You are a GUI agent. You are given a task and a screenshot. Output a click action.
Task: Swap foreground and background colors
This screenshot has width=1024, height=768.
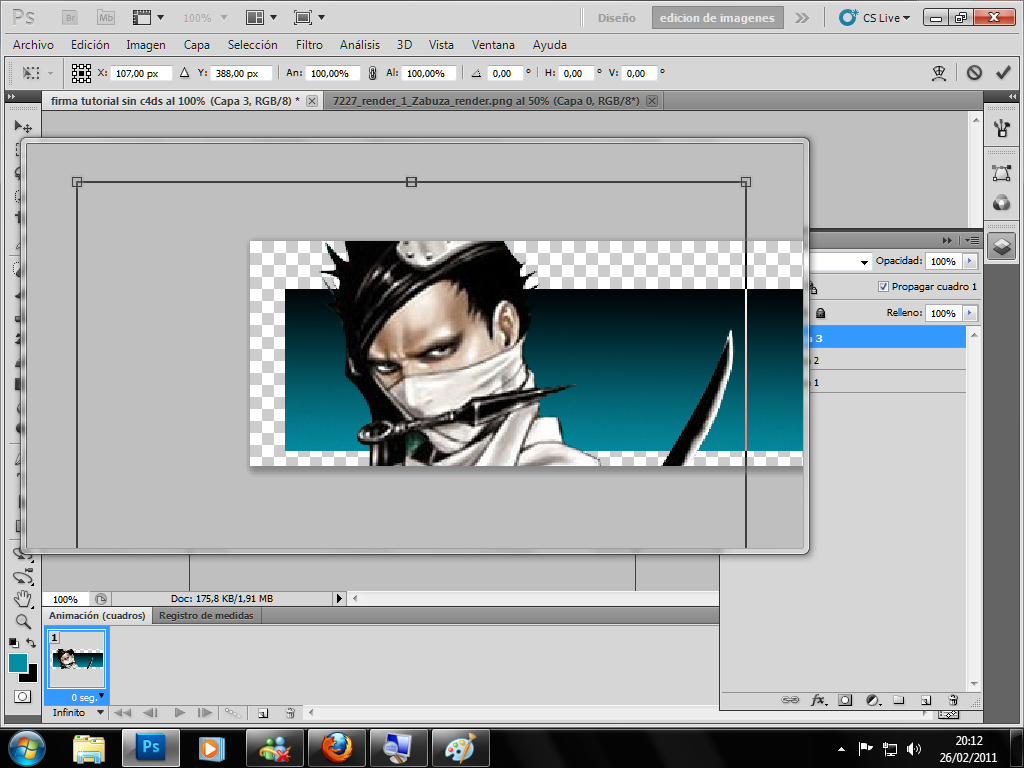tap(31, 643)
